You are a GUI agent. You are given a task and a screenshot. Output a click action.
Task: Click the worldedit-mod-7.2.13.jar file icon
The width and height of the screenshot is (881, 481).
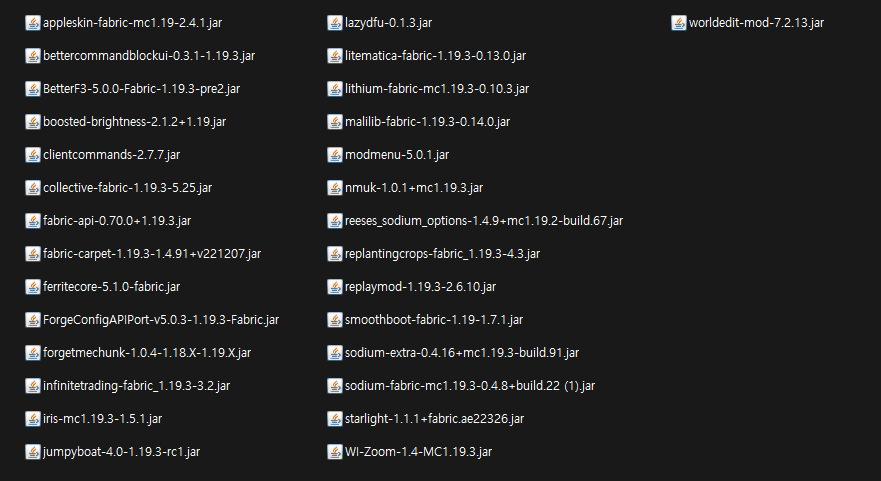pos(679,23)
